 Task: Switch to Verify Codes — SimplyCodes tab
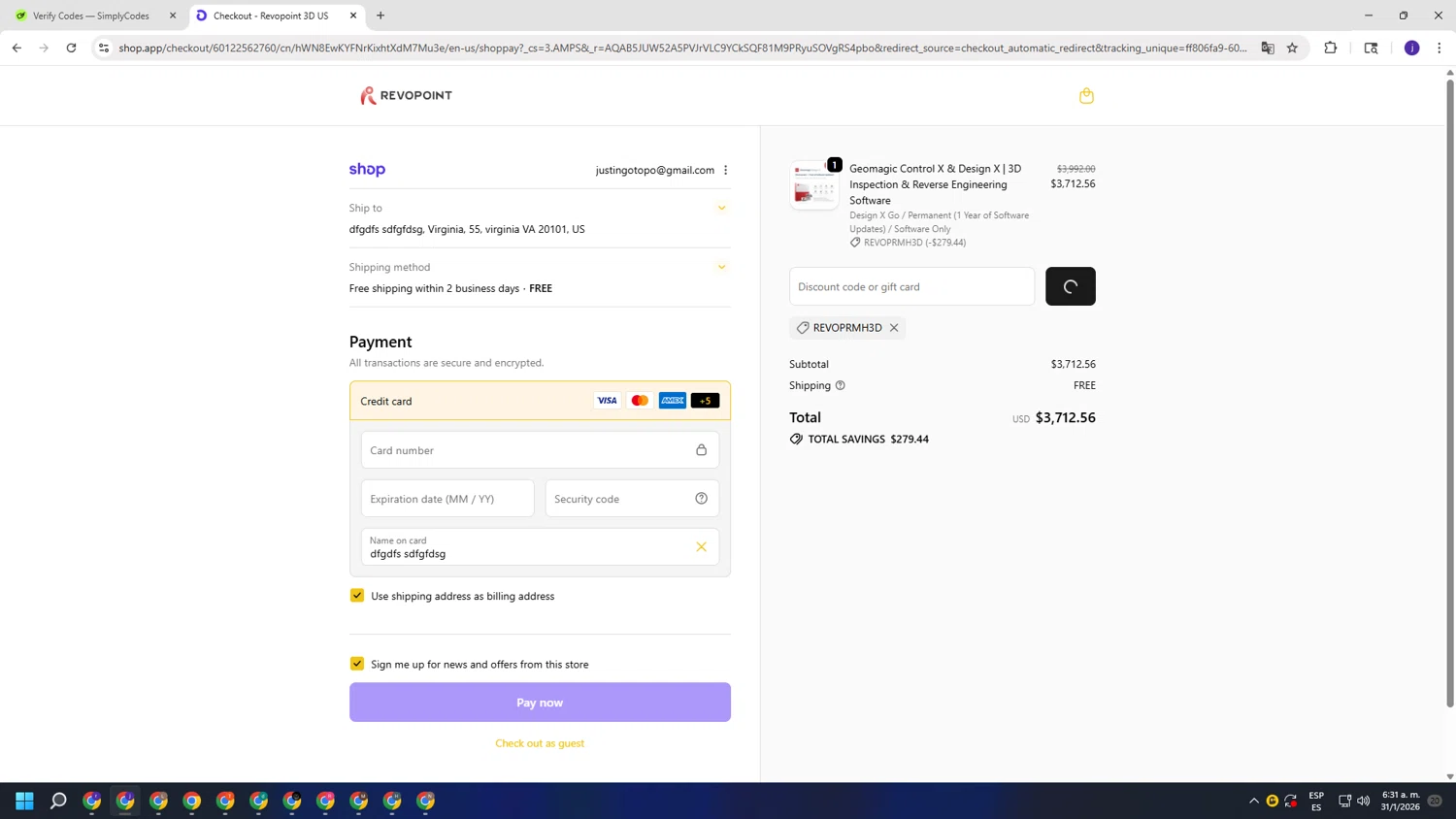pyautogui.click(x=90, y=16)
